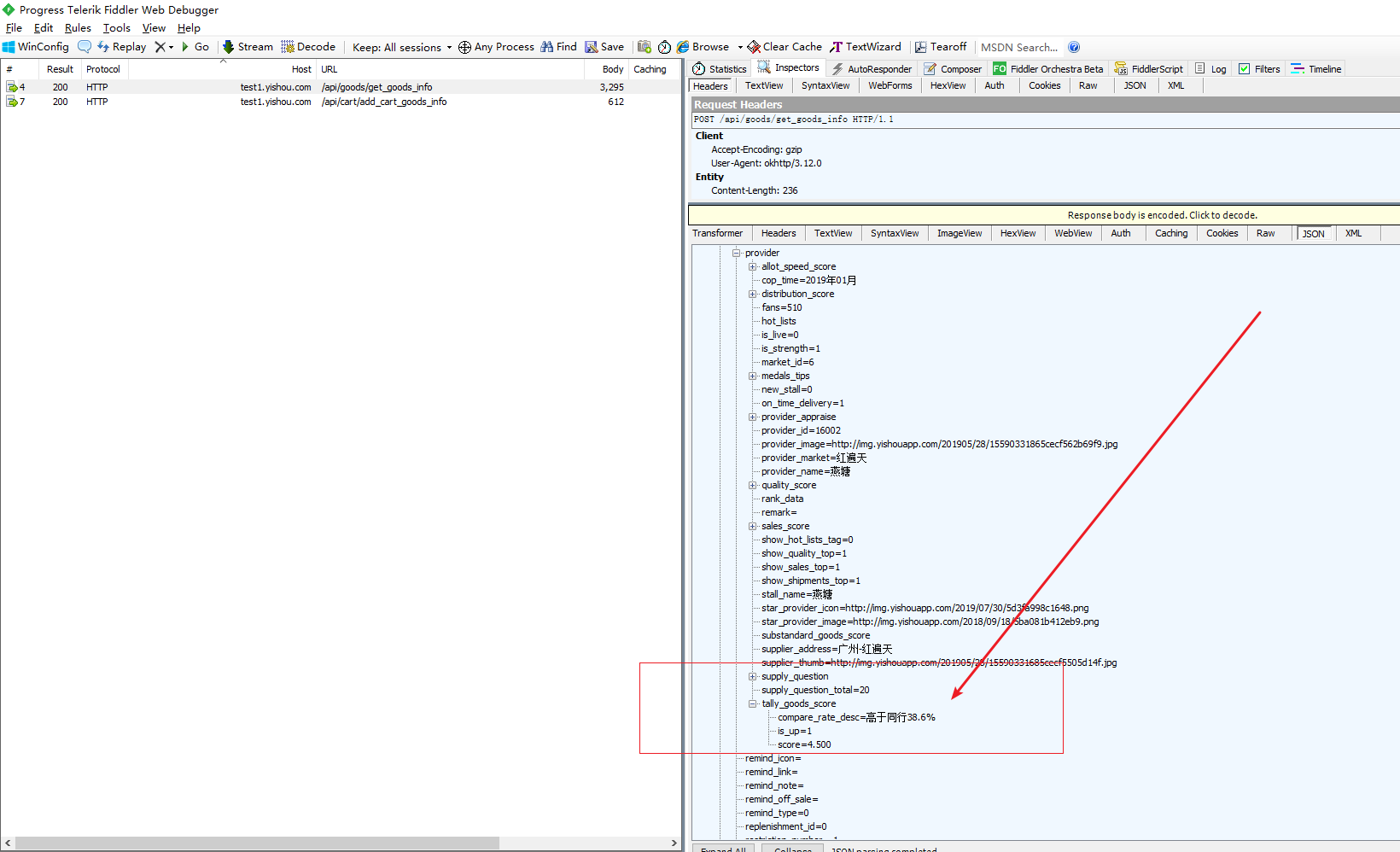This screenshot has height=852, width=1400.
Task: Select response Transformer tab
Action: coord(718,233)
